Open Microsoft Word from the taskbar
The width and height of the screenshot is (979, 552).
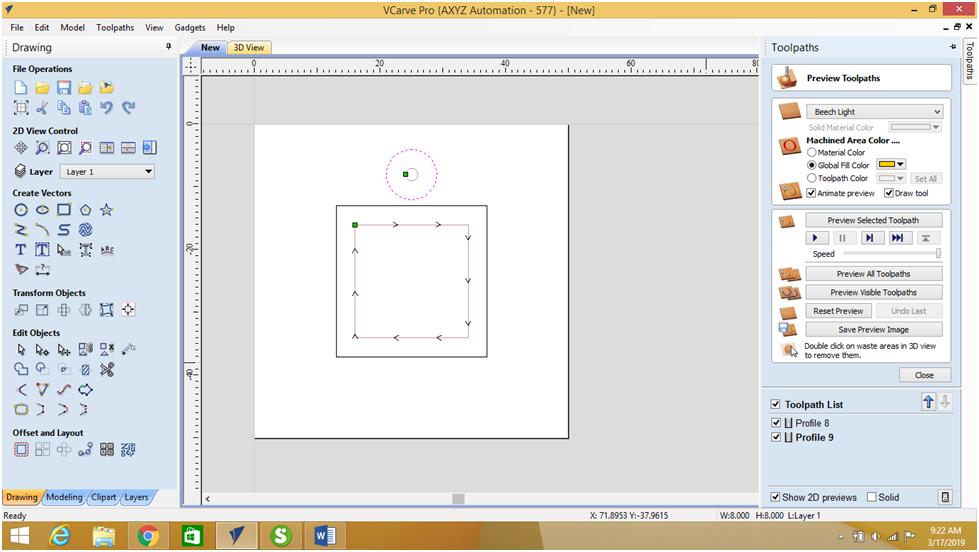(325, 536)
